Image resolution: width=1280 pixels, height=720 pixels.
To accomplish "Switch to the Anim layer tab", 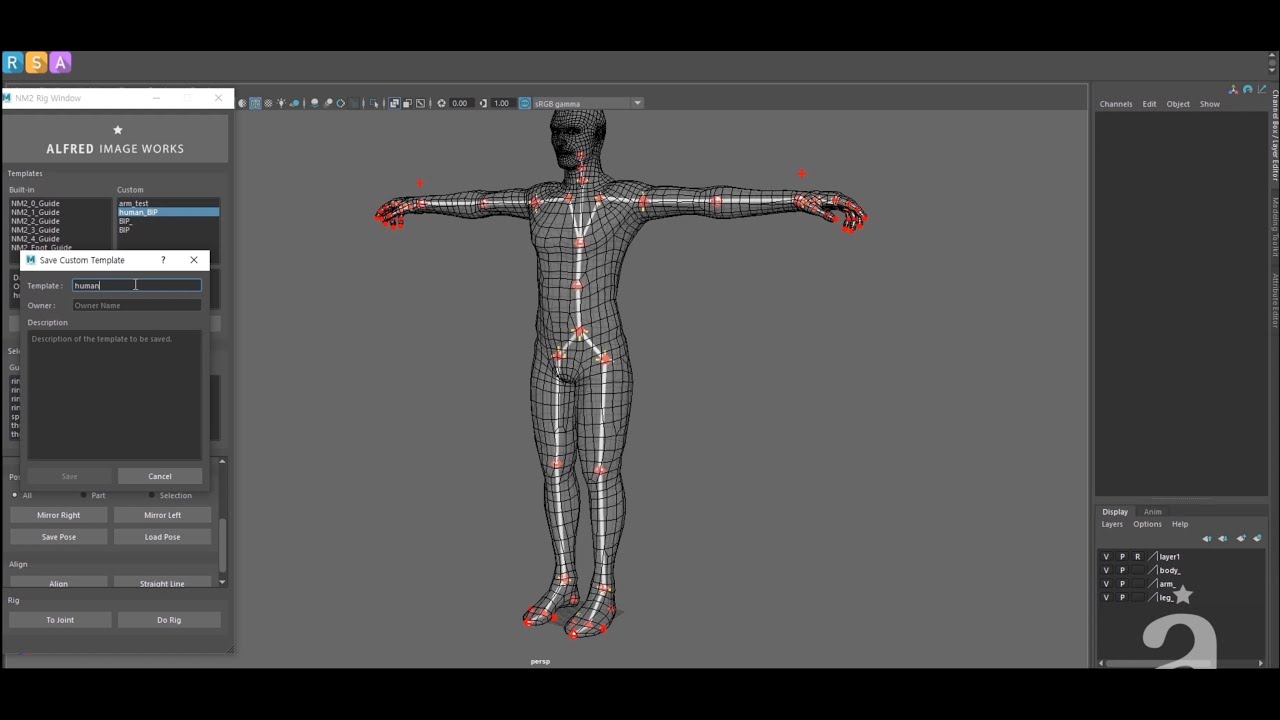I will pos(1153,512).
